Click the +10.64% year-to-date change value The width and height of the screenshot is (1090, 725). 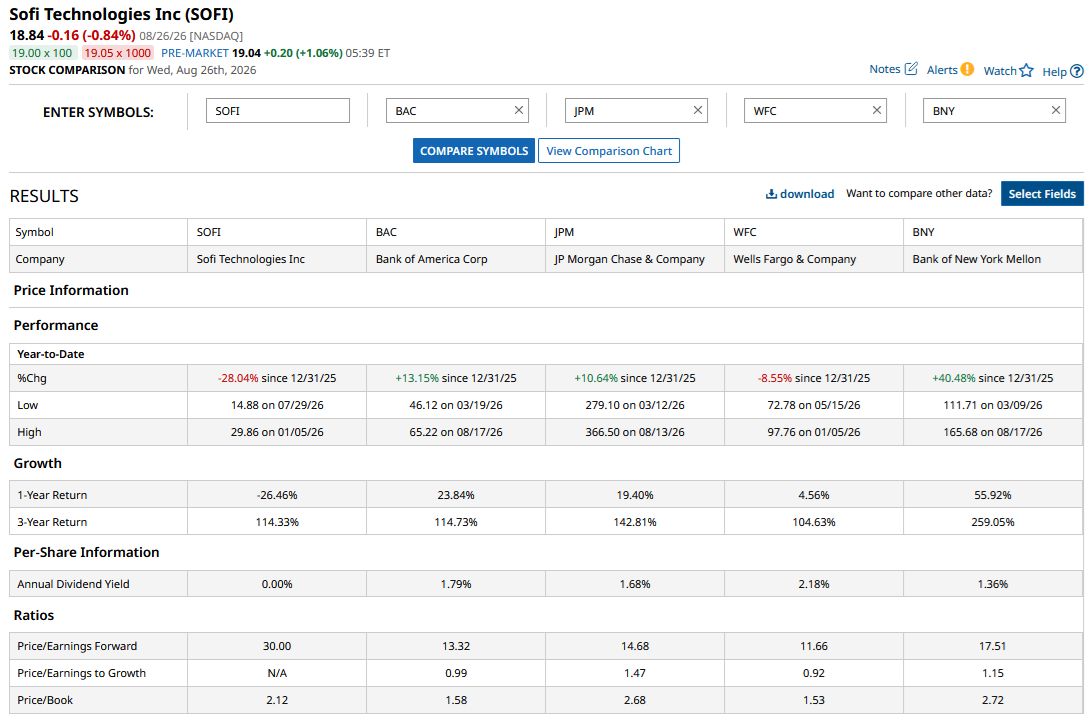point(596,378)
